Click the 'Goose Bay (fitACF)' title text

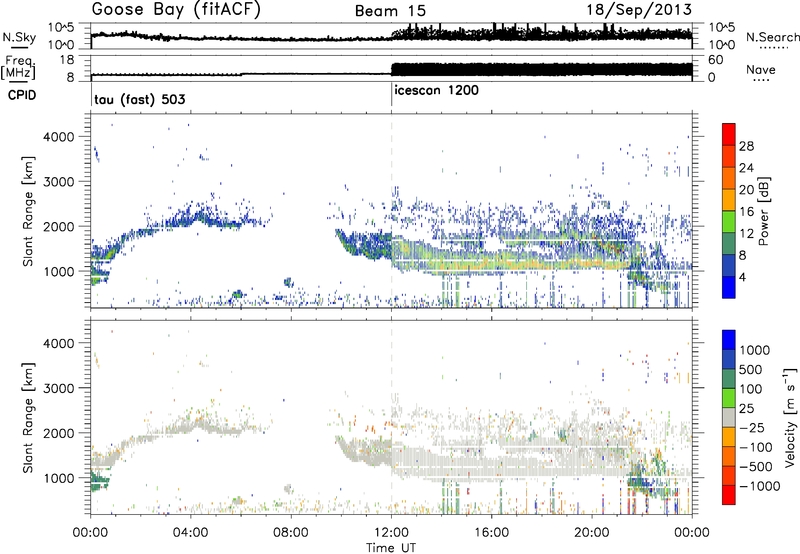pos(176,10)
